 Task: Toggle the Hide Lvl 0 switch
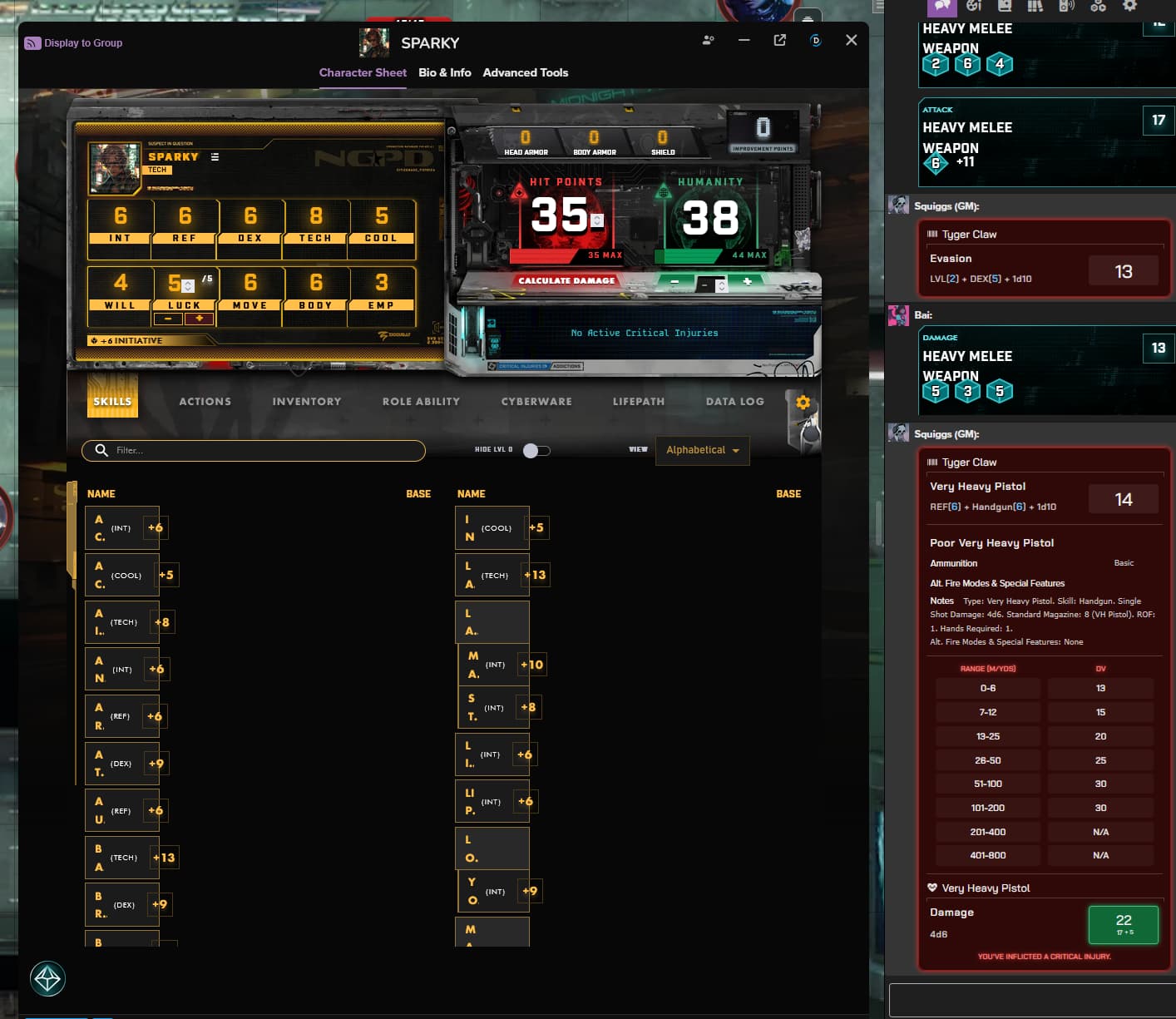[x=536, y=450]
